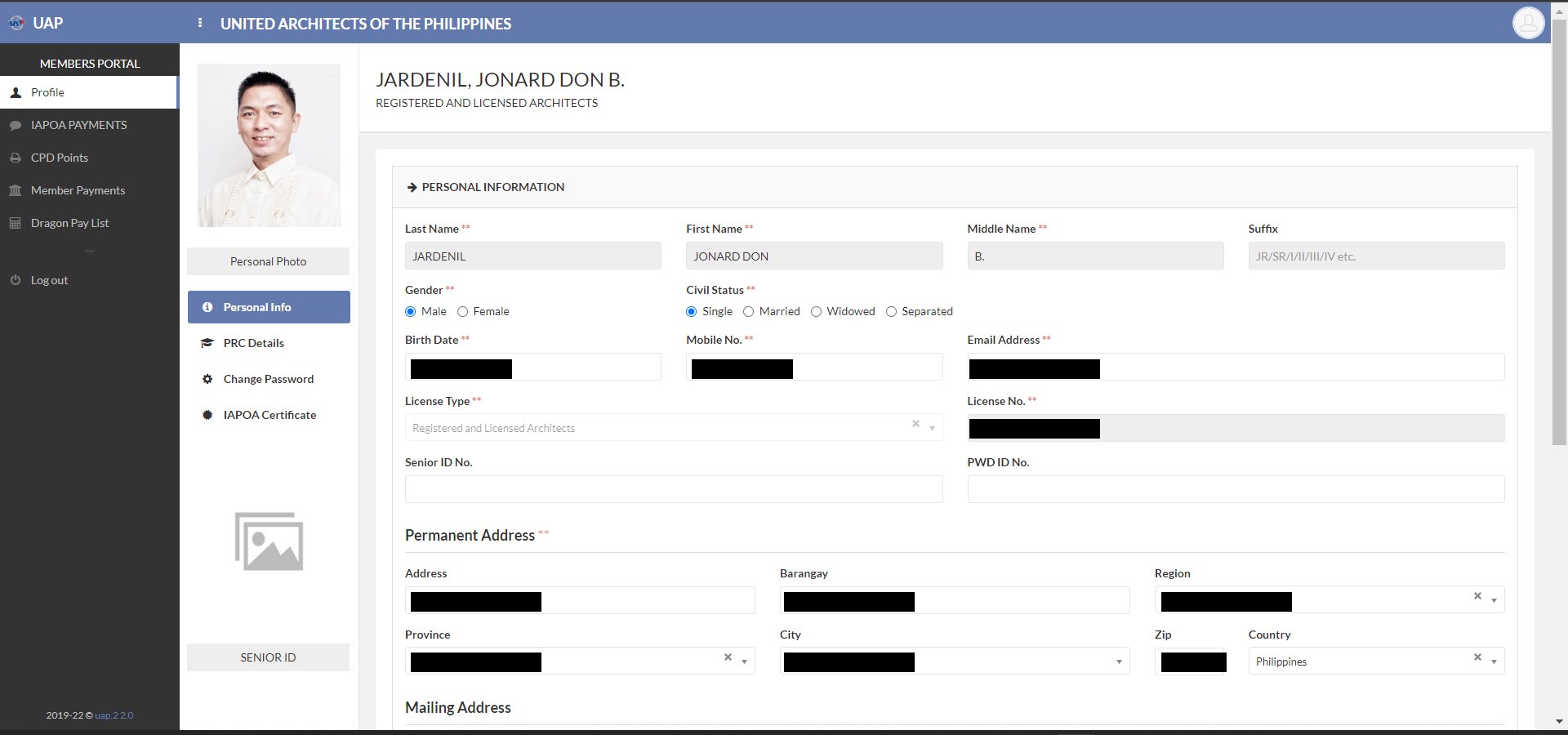Open the License Type dropdown
This screenshot has width=1568, height=735.
(x=674, y=428)
